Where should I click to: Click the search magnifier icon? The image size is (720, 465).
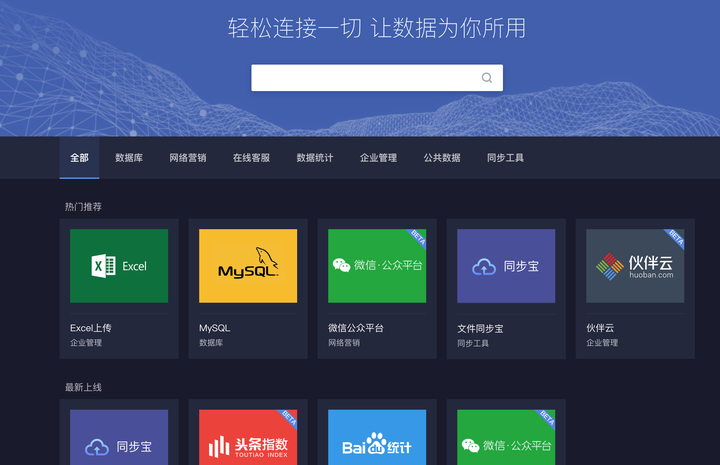[487, 78]
